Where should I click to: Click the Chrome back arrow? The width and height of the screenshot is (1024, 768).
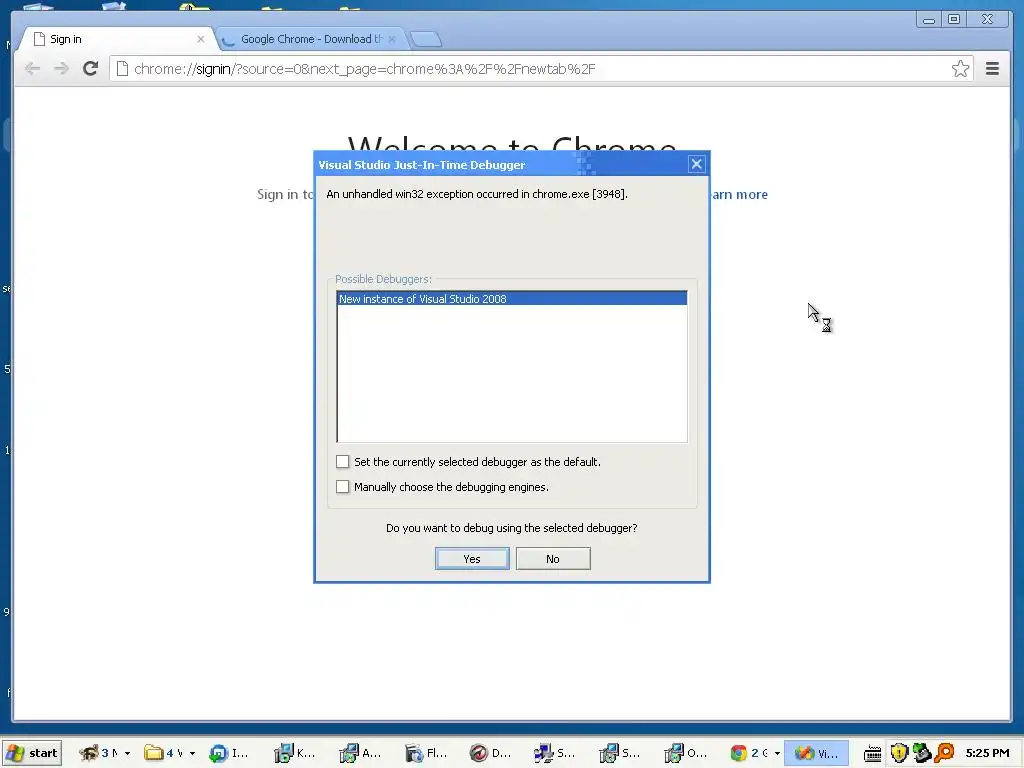(x=32, y=69)
